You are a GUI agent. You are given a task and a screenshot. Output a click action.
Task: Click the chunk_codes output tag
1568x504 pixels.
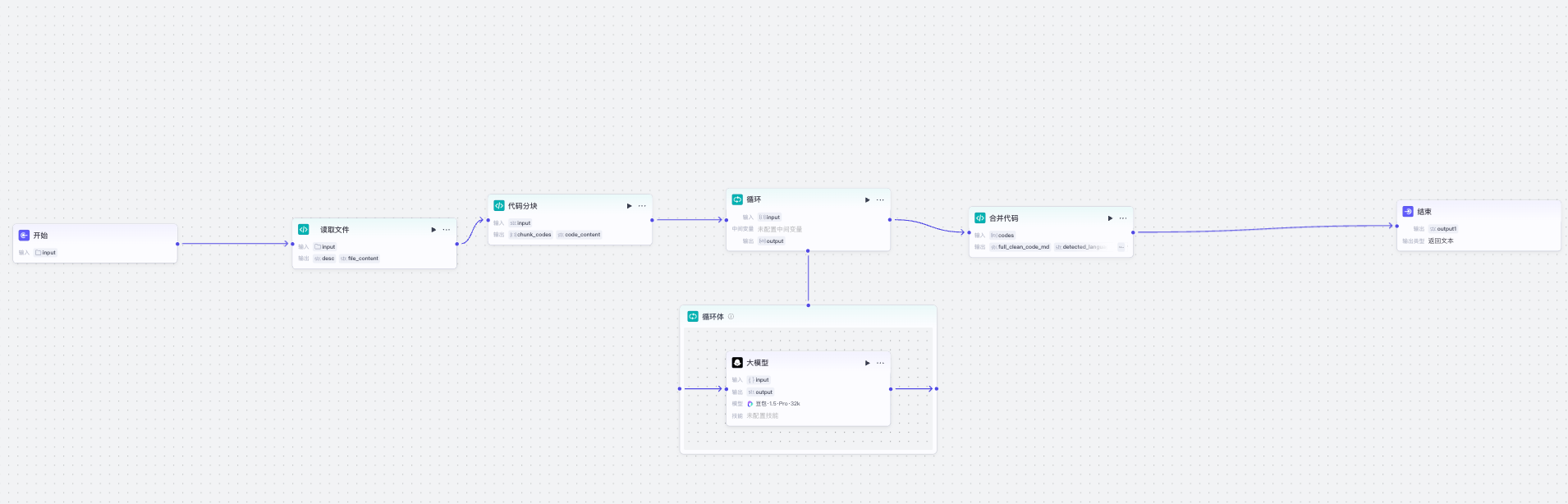pos(531,235)
